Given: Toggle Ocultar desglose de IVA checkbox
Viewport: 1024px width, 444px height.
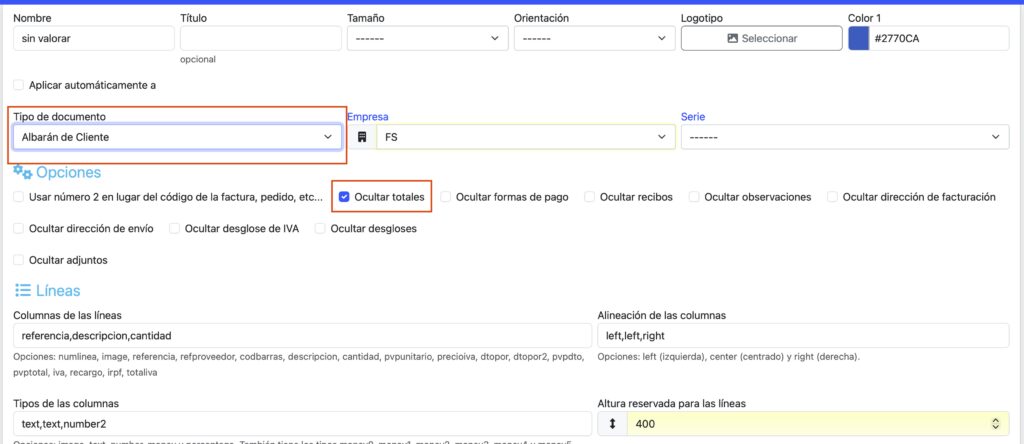Looking at the screenshot, I should 175,228.
